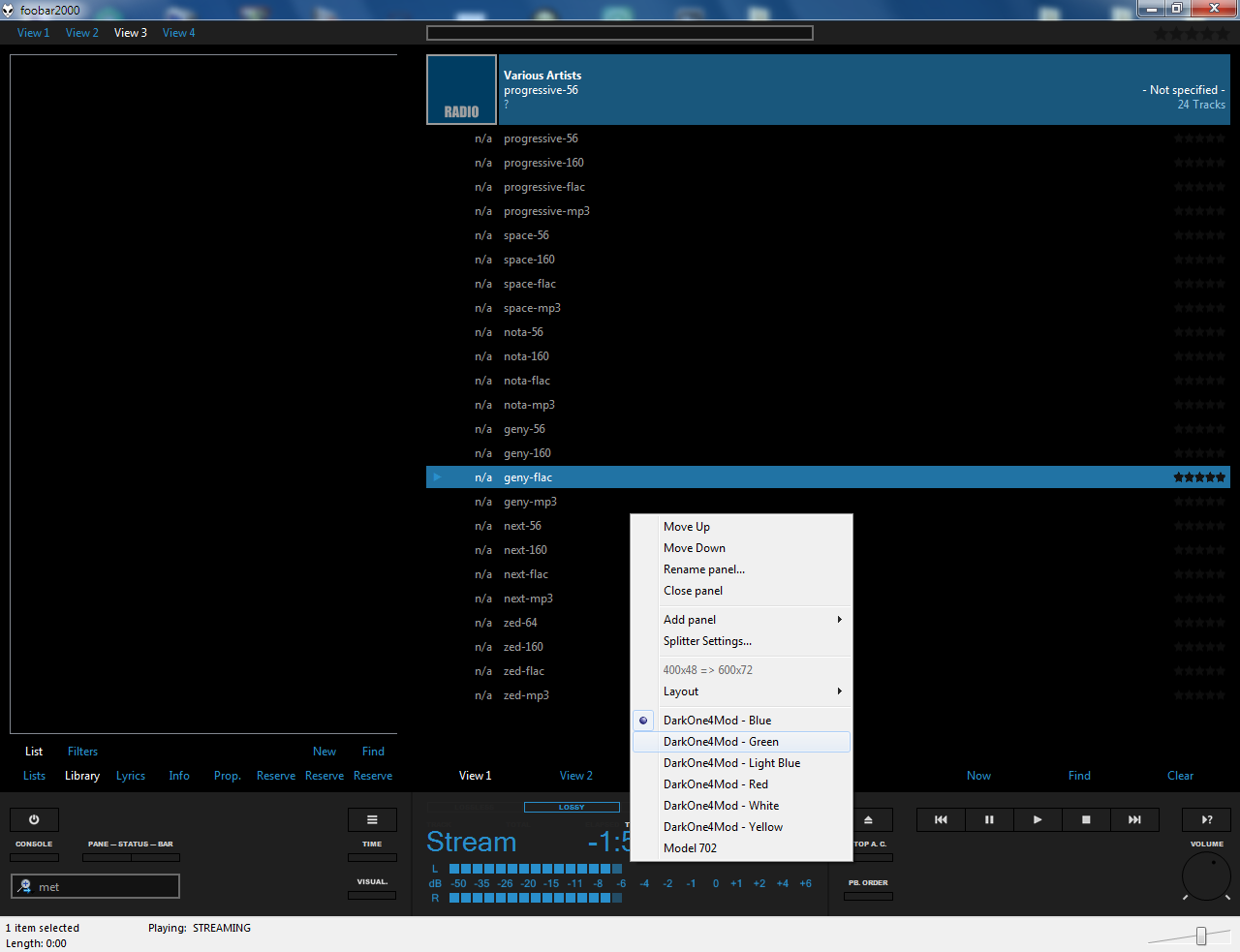Click the Now button

[x=978, y=776]
